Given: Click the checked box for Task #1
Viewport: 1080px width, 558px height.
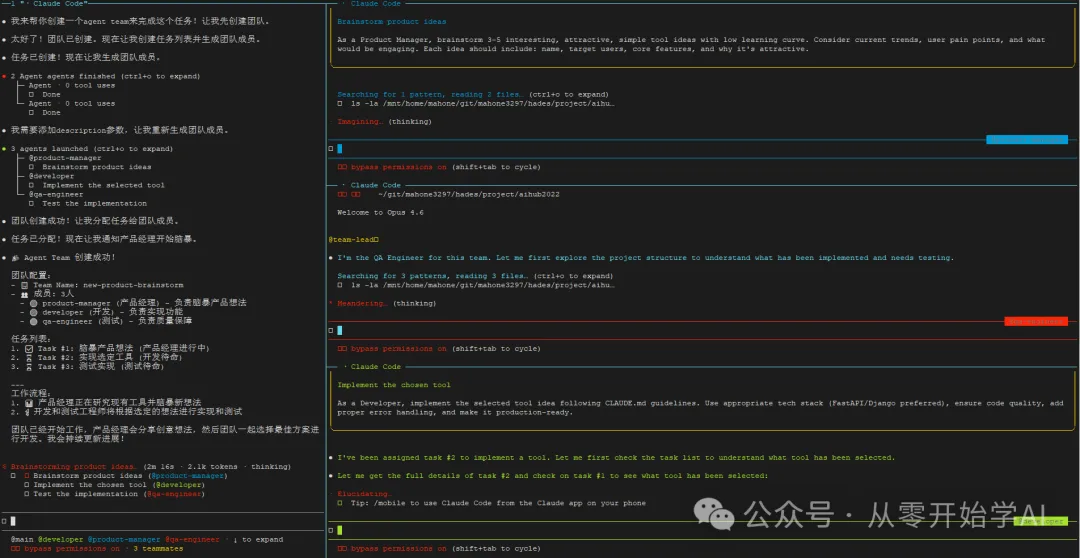Looking at the screenshot, I should (x=28, y=348).
